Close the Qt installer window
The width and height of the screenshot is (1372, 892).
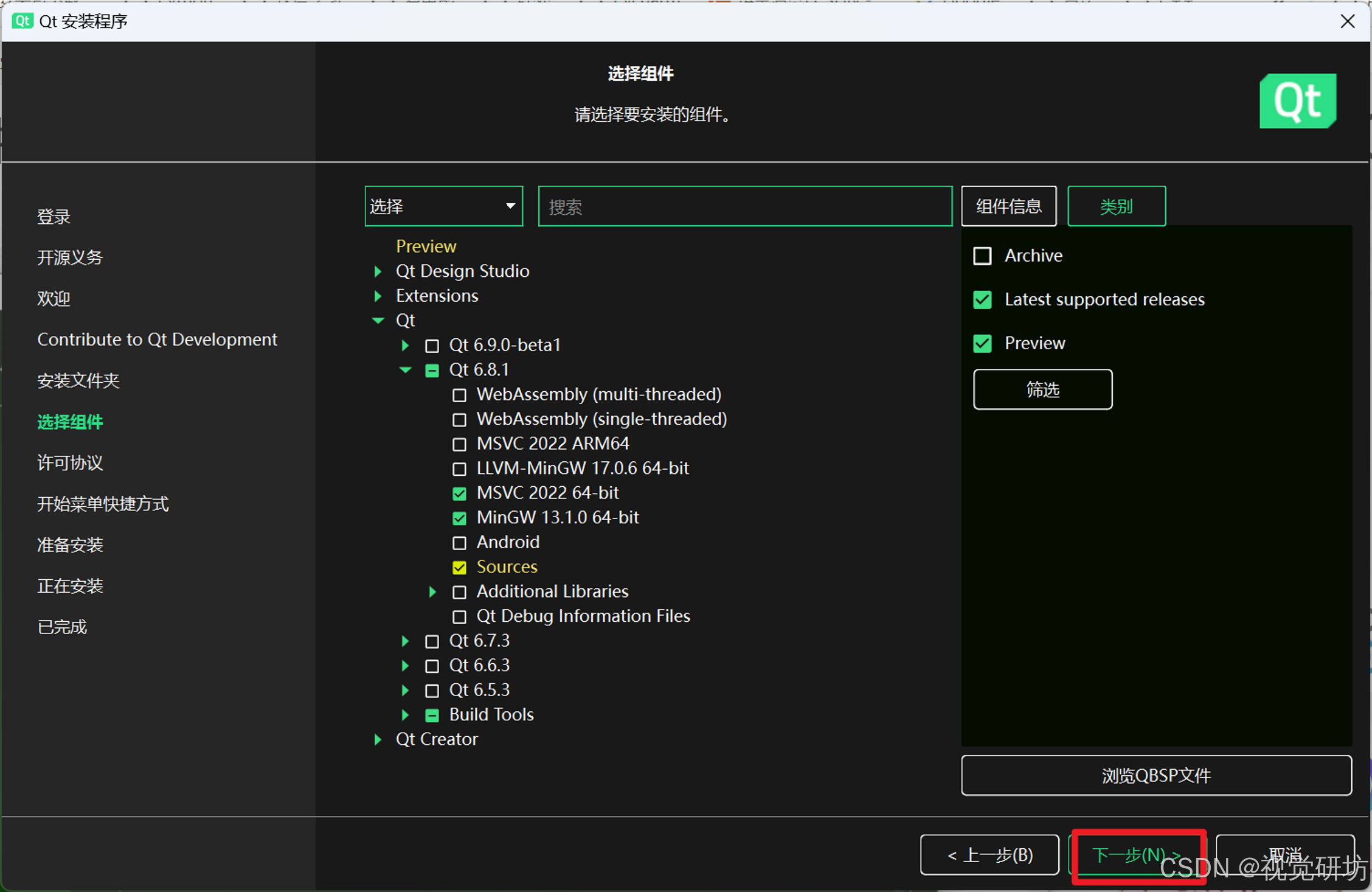click(1347, 21)
